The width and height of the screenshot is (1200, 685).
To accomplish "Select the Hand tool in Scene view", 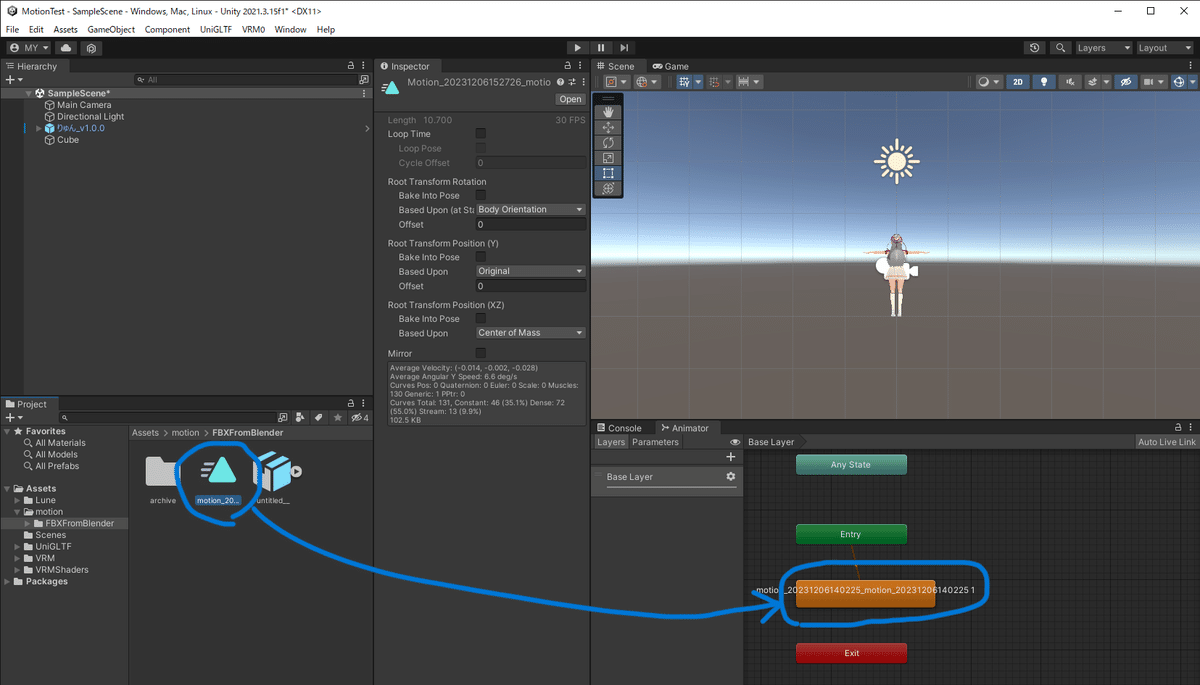I will (x=608, y=113).
